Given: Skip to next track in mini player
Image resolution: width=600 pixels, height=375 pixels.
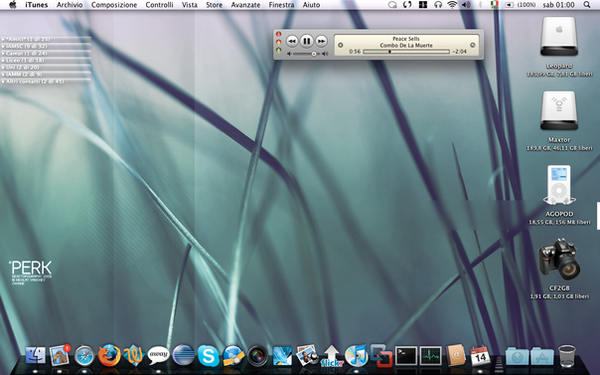Looking at the screenshot, I should pos(321,41).
